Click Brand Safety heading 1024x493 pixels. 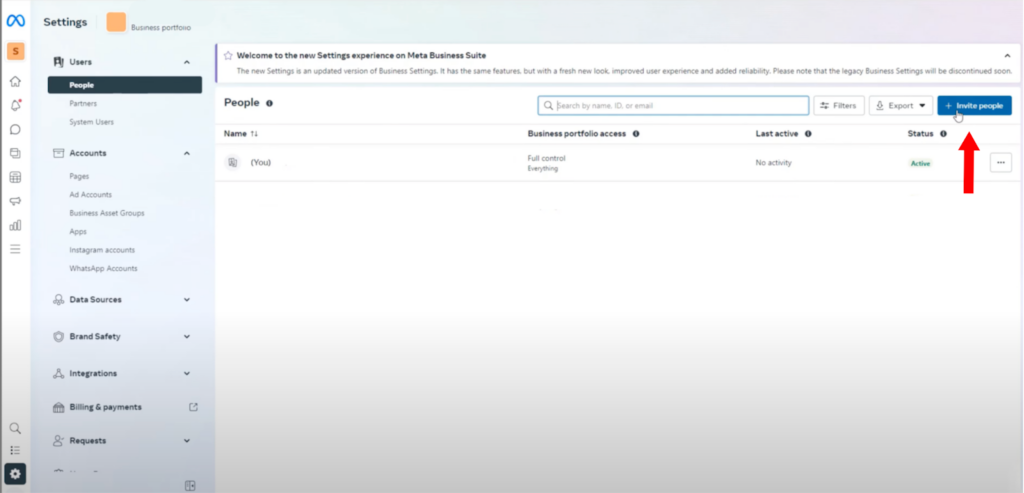click(x=95, y=337)
